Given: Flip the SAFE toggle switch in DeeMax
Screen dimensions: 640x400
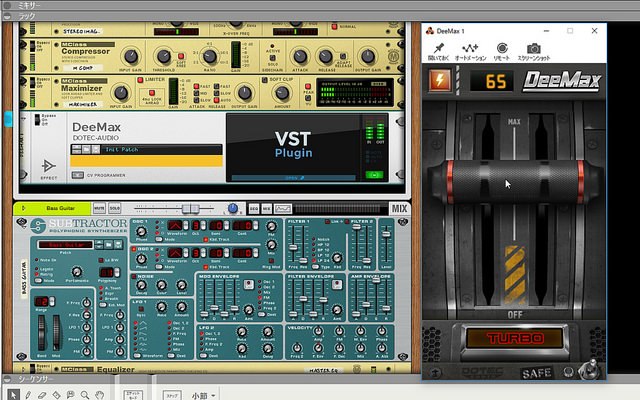Looking at the screenshot, I should click(590, 369).
